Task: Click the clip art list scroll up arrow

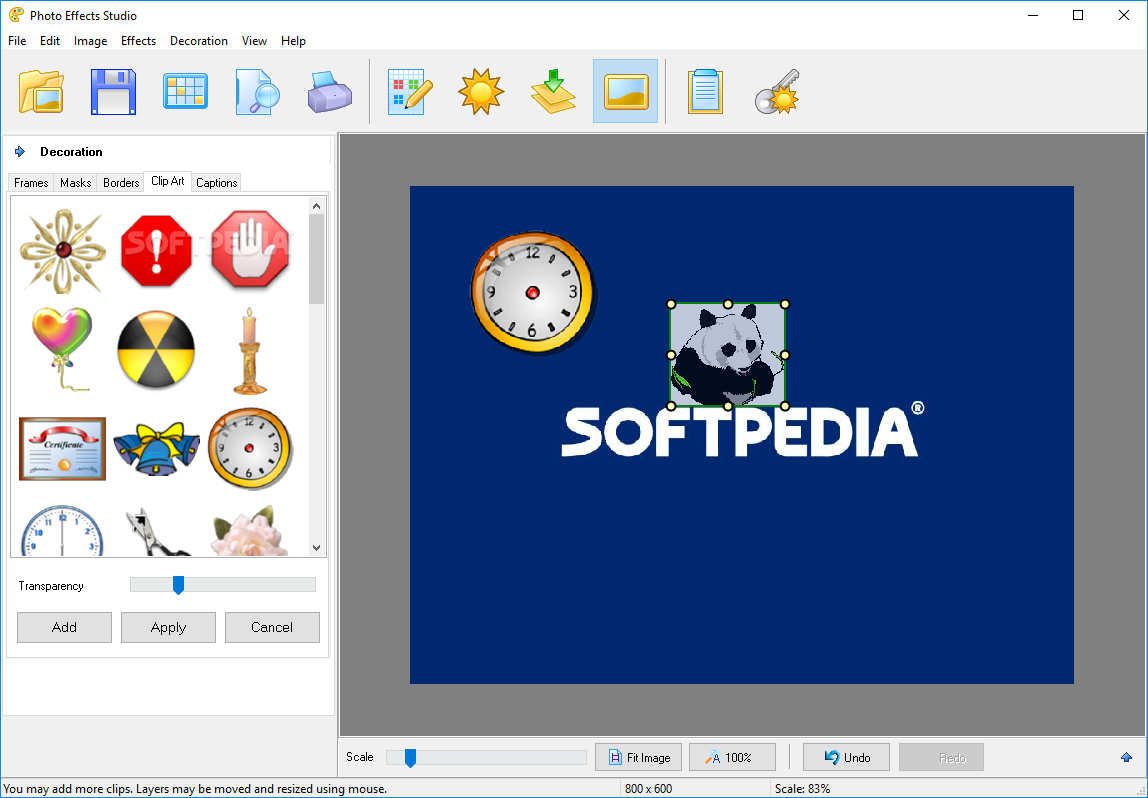Action: [316, 206]
